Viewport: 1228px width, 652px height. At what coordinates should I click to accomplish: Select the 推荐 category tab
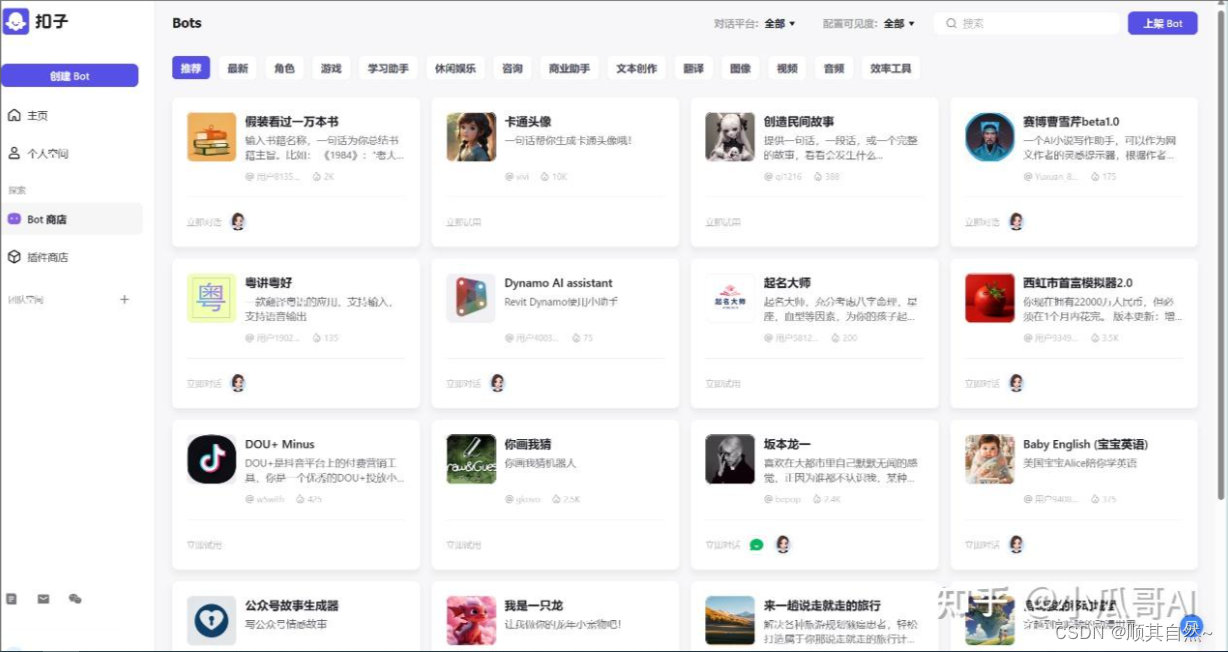pyautogui.click(x=190, y=68)
